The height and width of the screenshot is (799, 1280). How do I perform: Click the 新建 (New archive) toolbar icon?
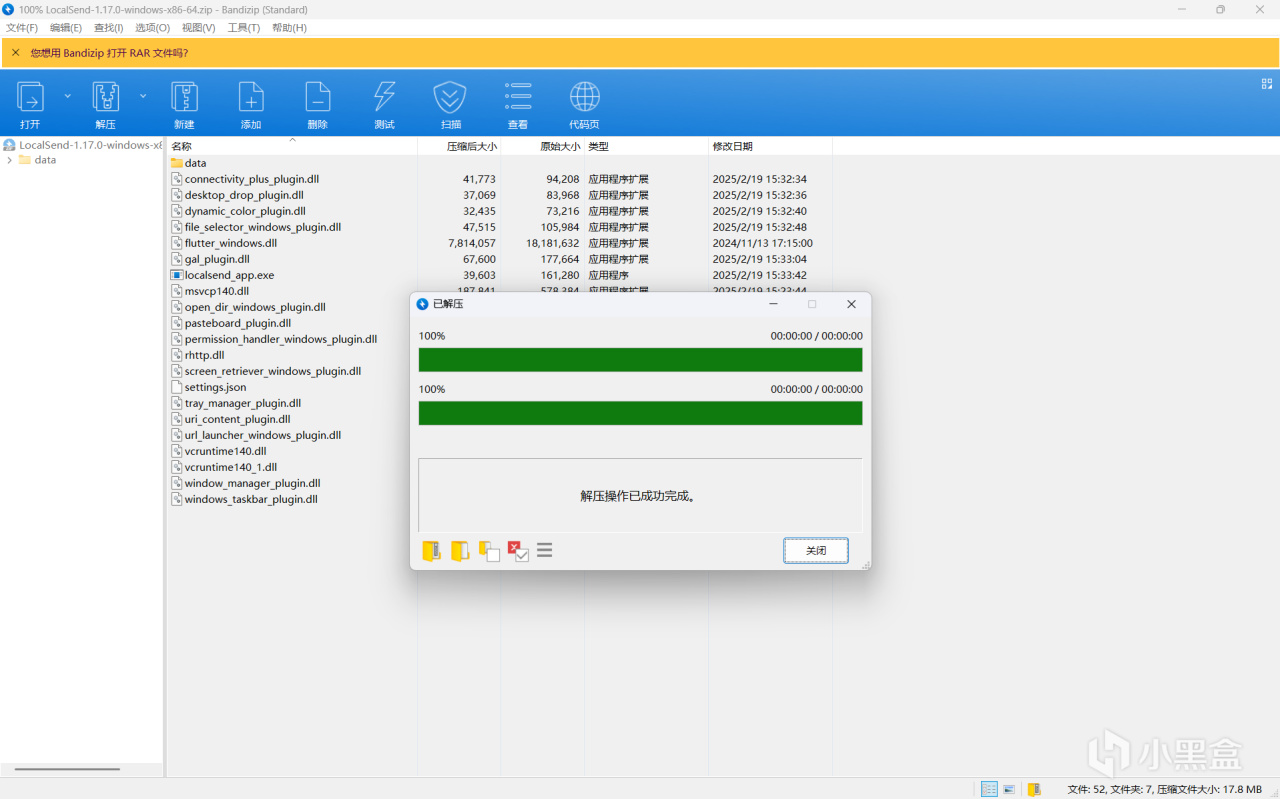pyautogui.click(x=184, y=97)
